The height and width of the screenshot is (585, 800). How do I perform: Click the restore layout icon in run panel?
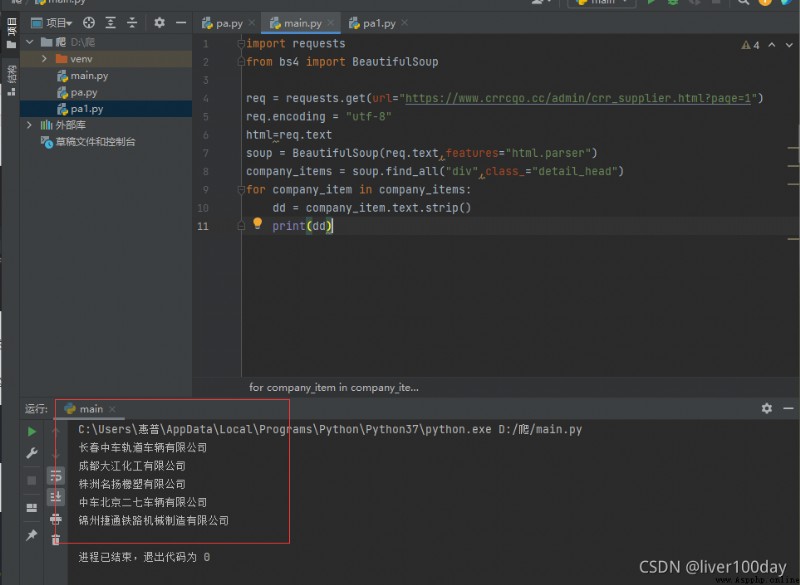[32, 507]
